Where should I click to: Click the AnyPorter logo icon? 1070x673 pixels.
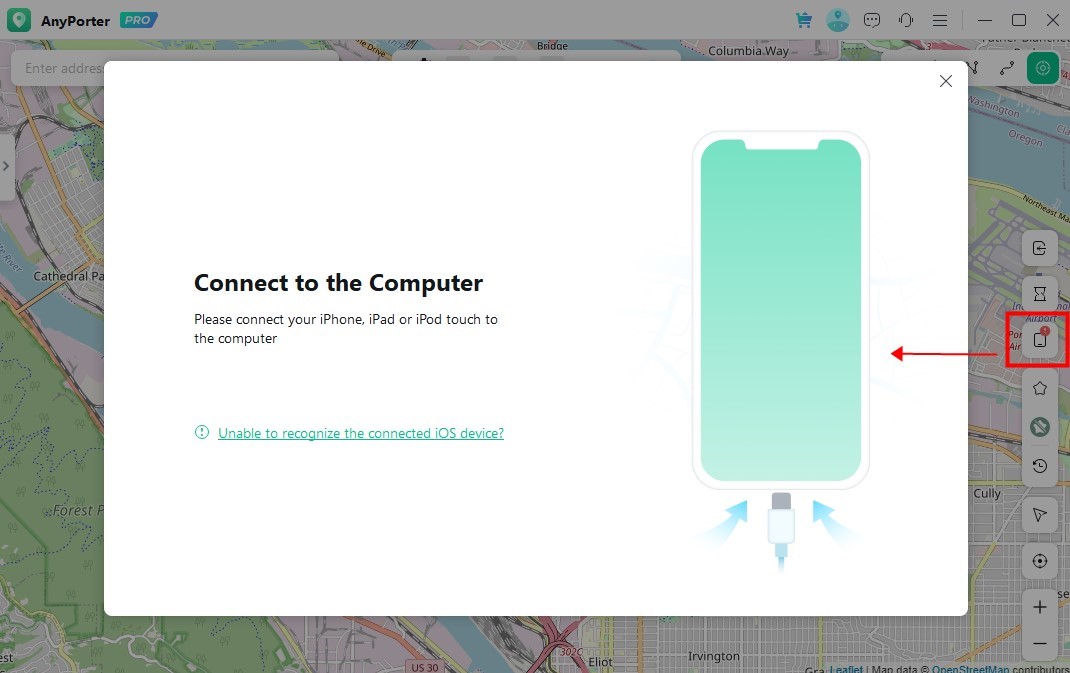(19, 20)
